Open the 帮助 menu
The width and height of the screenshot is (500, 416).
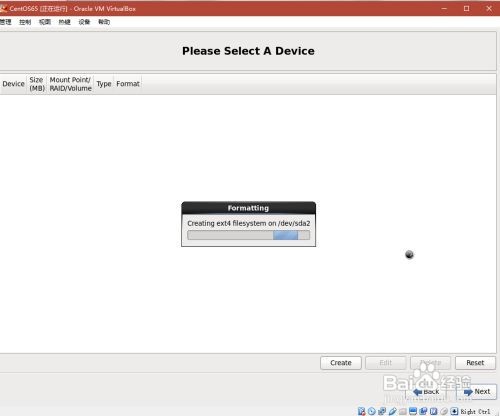click(x=104, y=22)
